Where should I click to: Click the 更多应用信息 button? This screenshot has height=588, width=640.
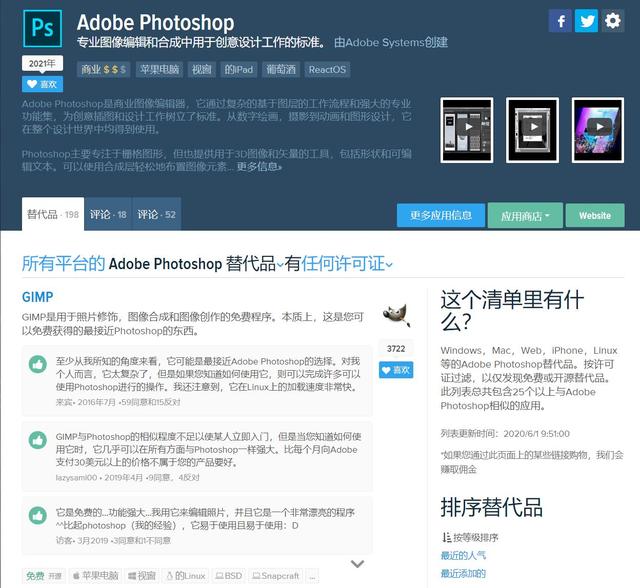pyautogui.click(x=440, y=215)
